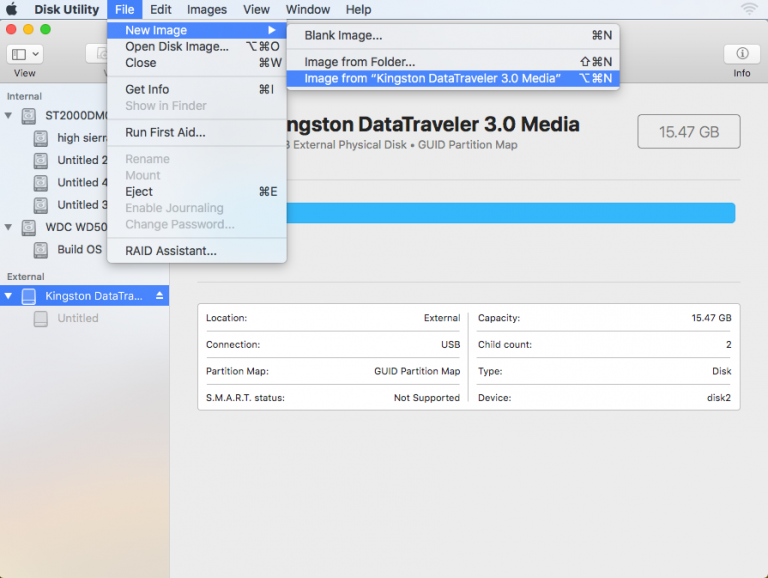
Task: Open the Images menu
Action: pos(207,9)
